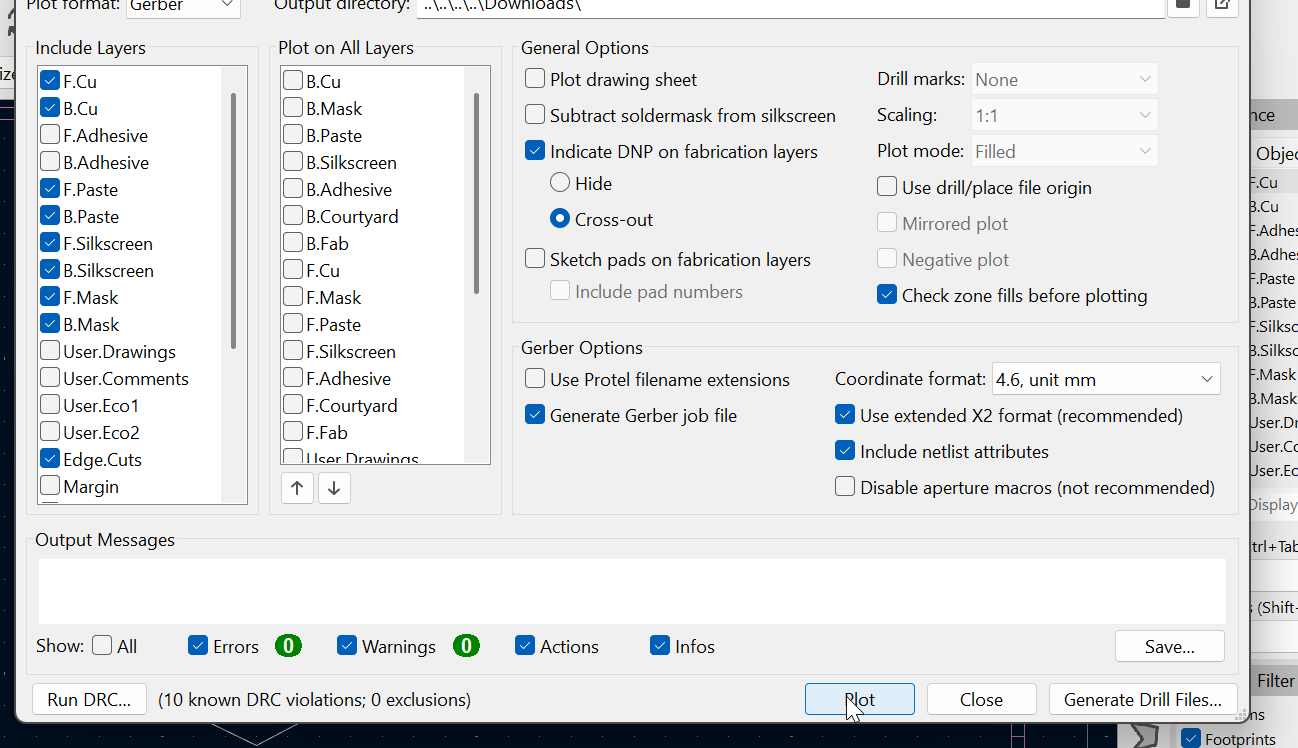Click the move-up arrow below Plot on All Layers
Viewport: 1298px width, 748px height.
(297, 488)
